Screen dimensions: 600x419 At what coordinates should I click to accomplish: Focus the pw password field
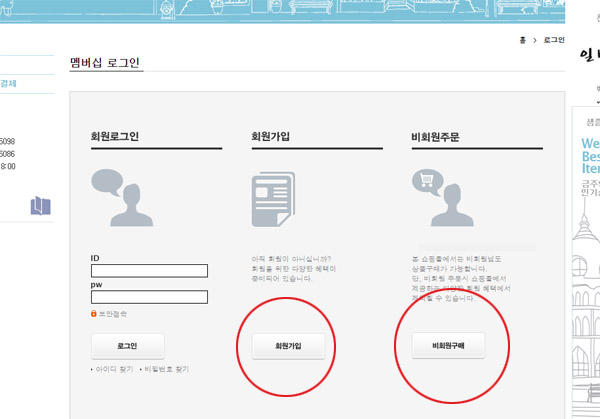tap(149, 297)
